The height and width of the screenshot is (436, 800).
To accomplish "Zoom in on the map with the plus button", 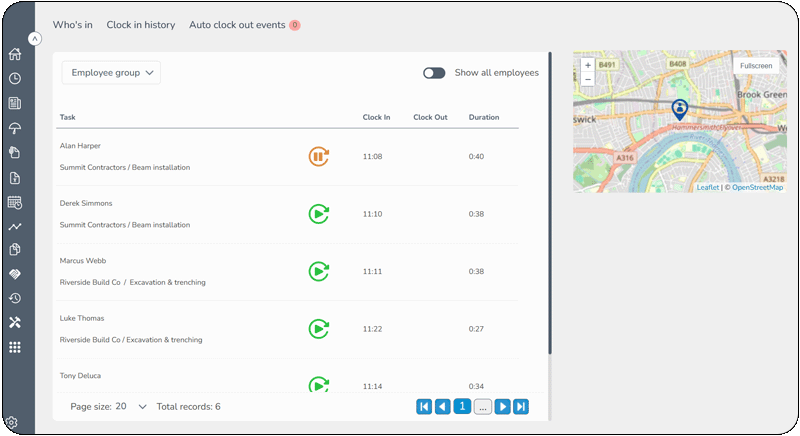I will click(588, 65).
